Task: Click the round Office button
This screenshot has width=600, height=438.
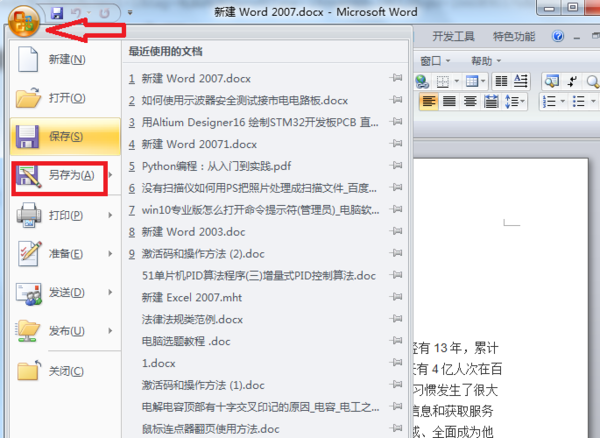Action: pos(24,21)
